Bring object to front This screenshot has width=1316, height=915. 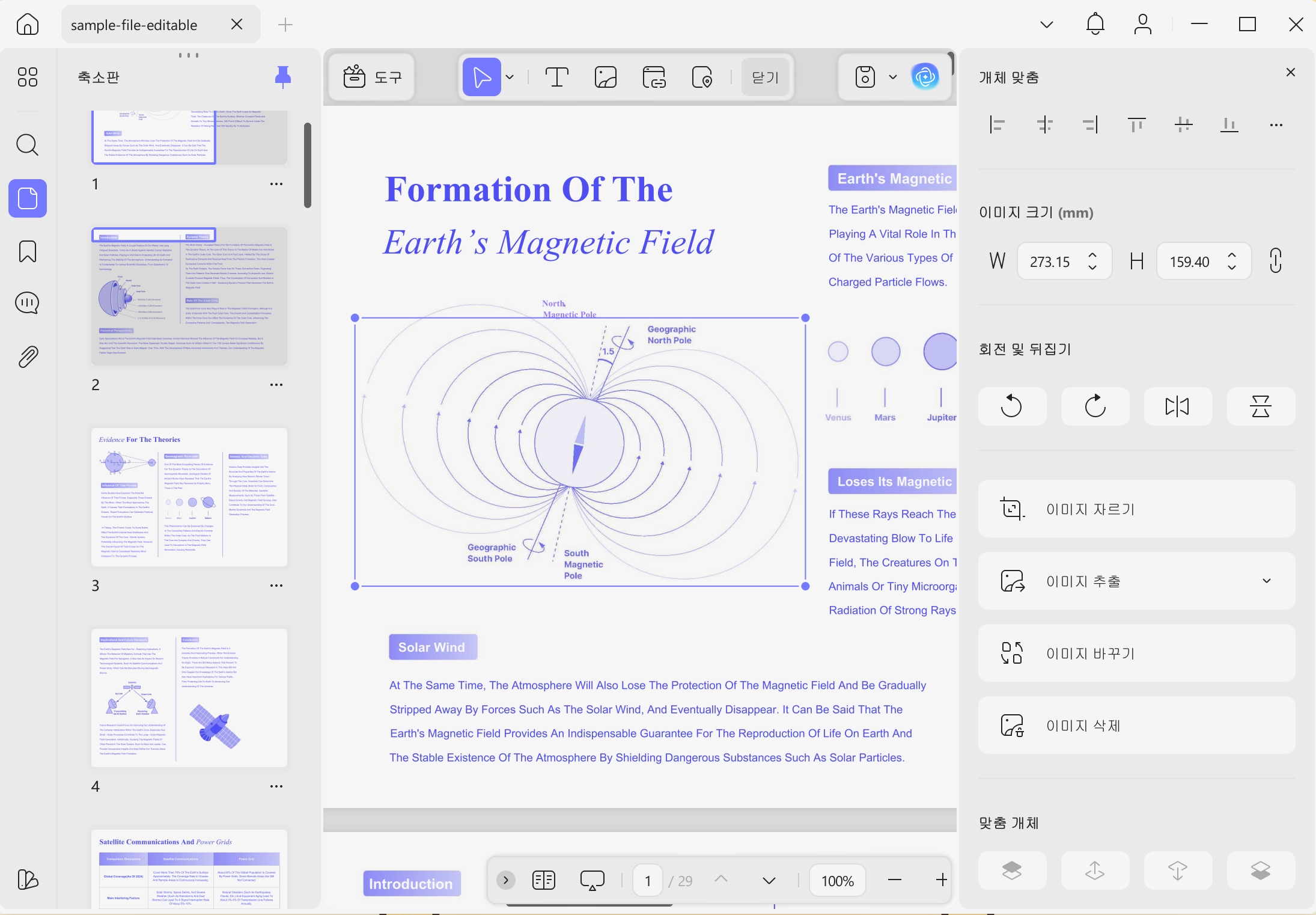pyautogui.click(x=1012, y=871)
